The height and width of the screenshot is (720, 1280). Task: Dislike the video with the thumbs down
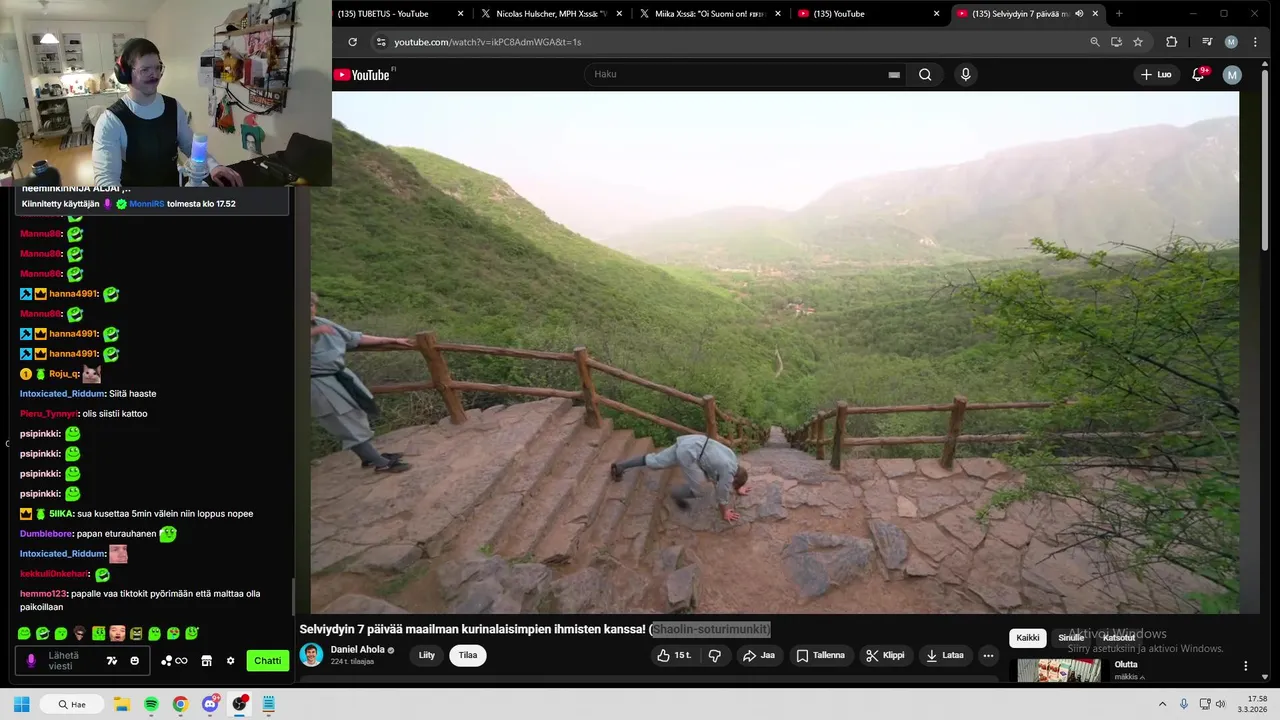(x=715, y=656)
